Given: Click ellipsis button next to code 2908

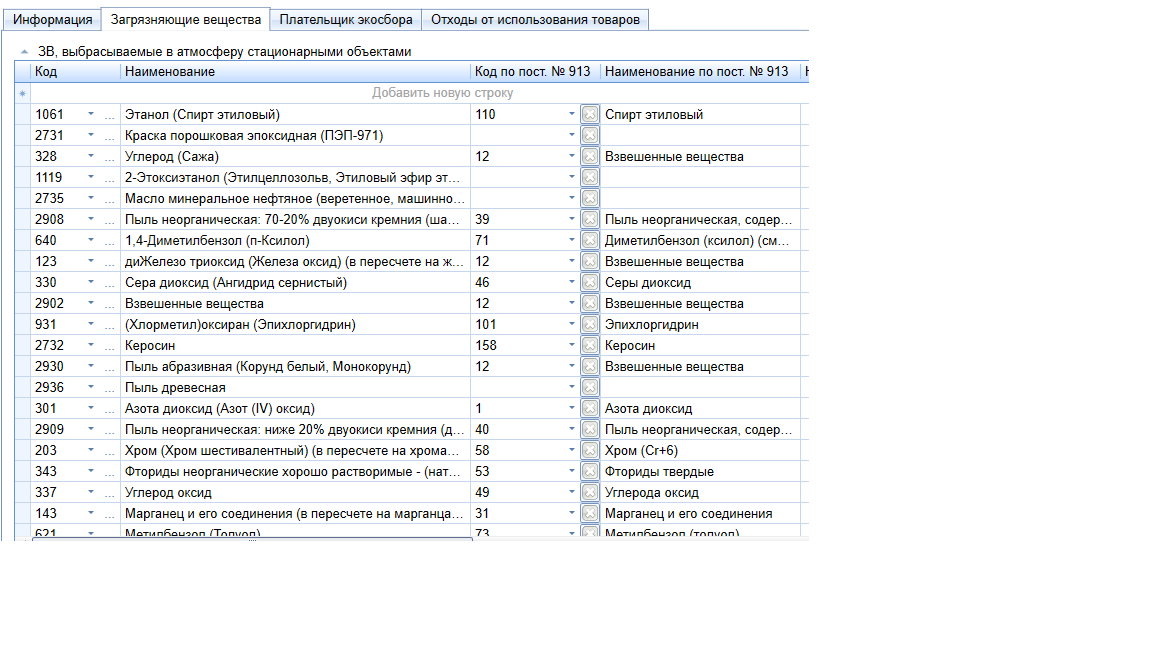Looking at the screenshot, I should (x=109, y=219).
